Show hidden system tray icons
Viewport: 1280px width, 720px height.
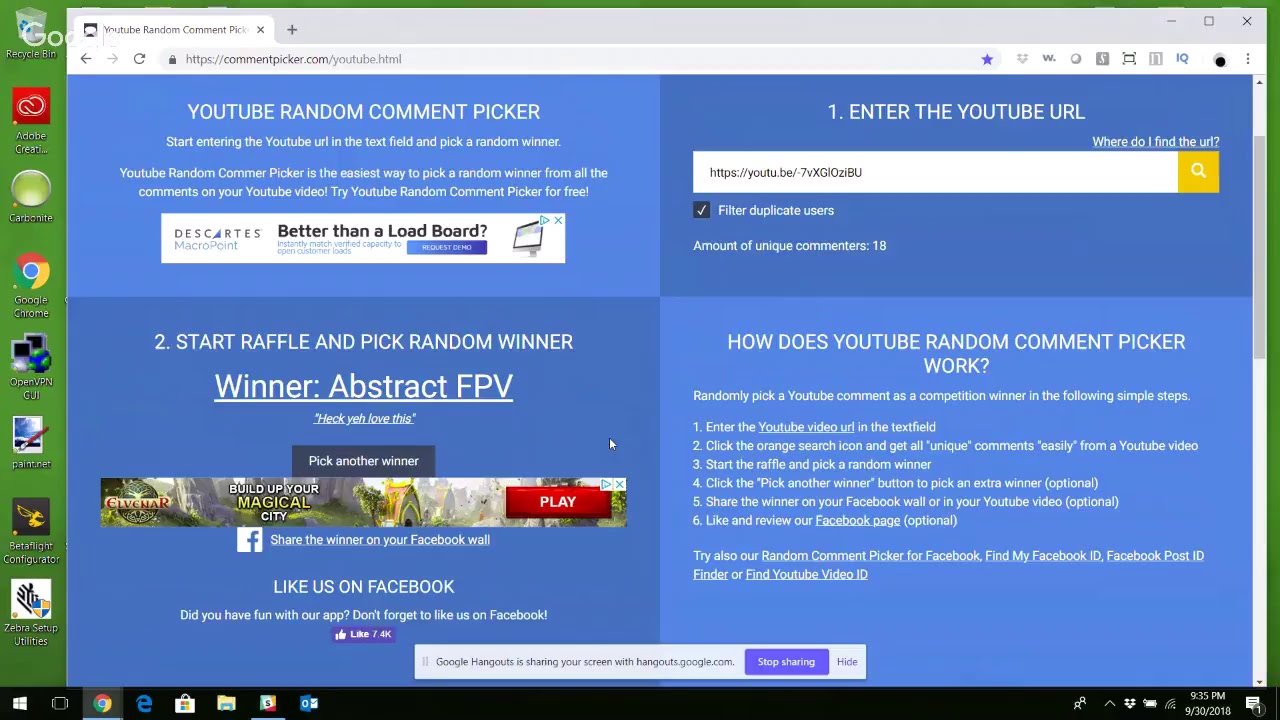1109,704
